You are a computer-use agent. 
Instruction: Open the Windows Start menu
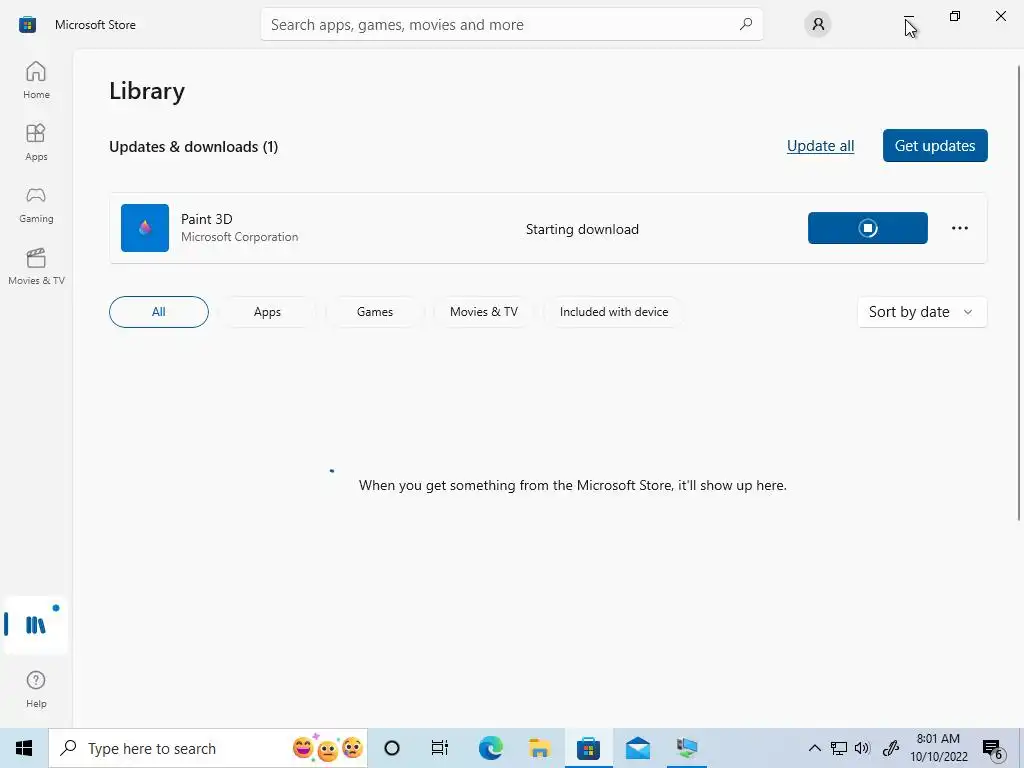click(x=24, y=748)
